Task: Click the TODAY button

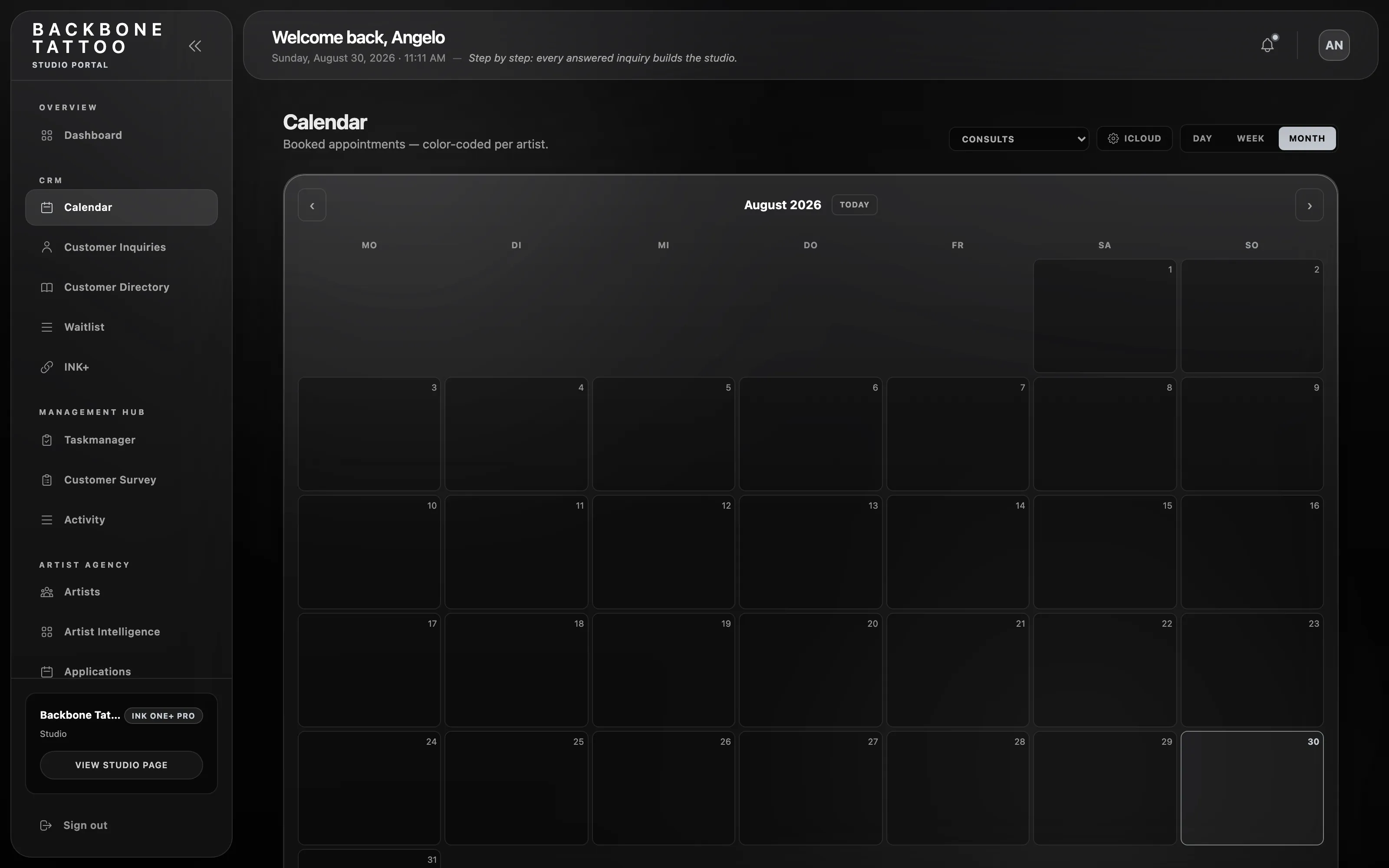Action: (x=854, y=205)
